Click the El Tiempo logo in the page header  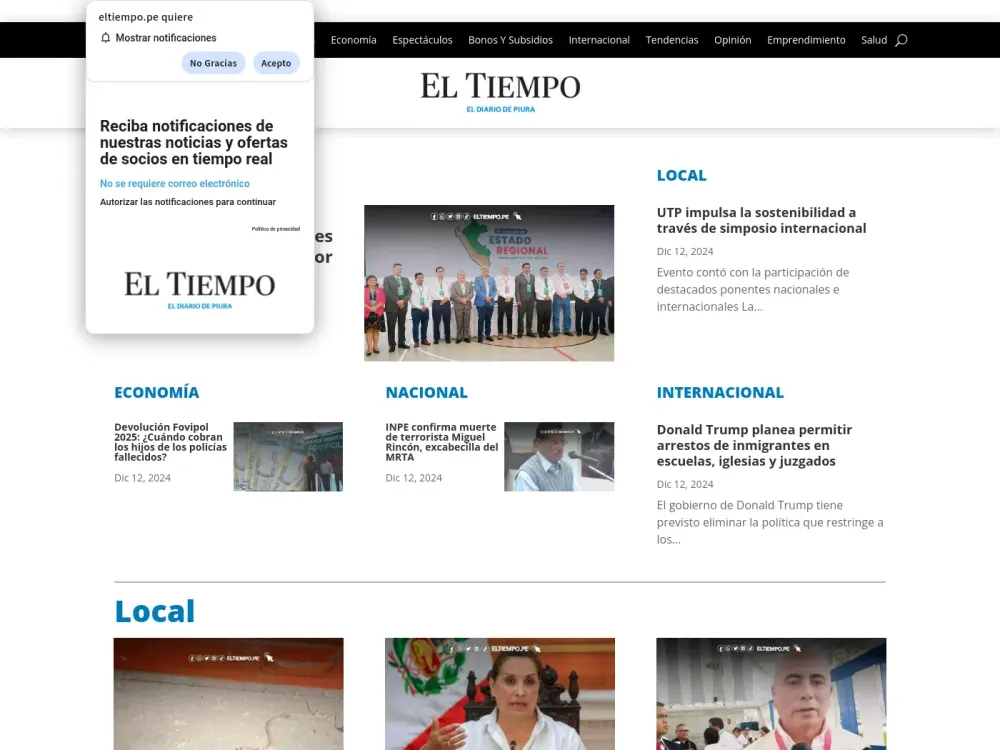[500, 88]
